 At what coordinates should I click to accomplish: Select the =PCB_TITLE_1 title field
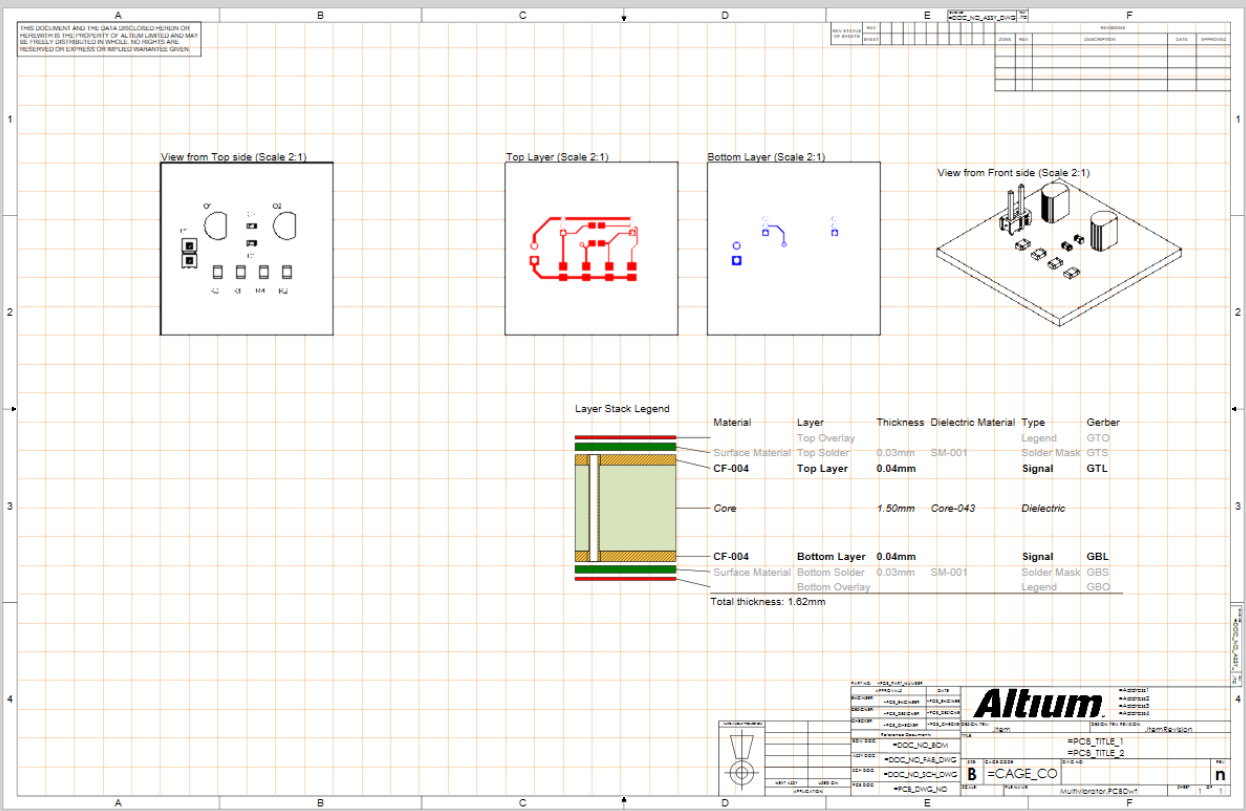click(1096, 740)
